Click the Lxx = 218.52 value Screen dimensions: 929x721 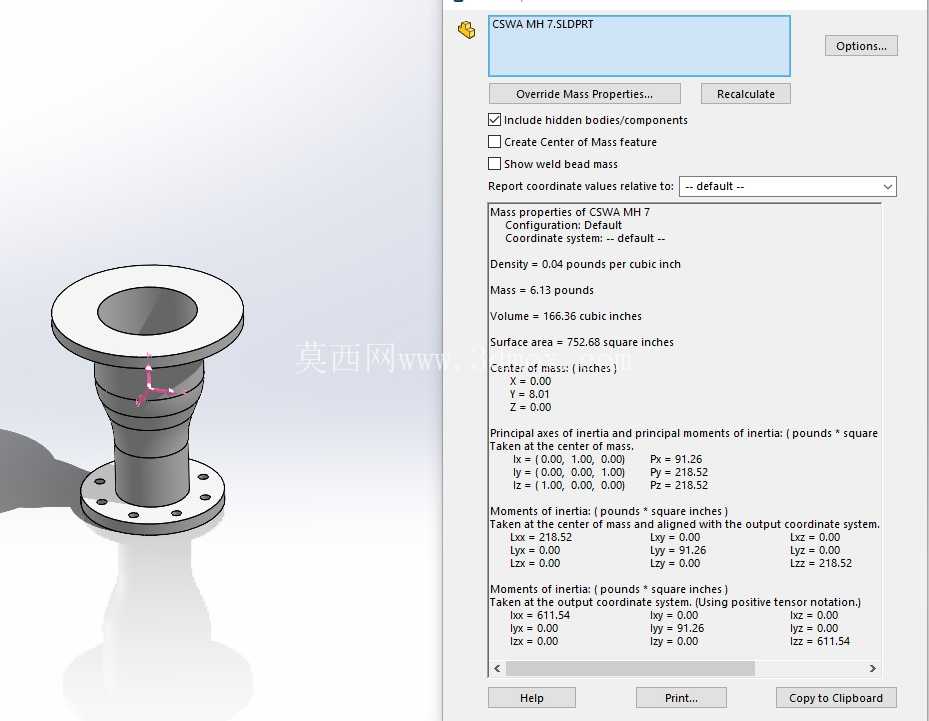coord(541,537)
